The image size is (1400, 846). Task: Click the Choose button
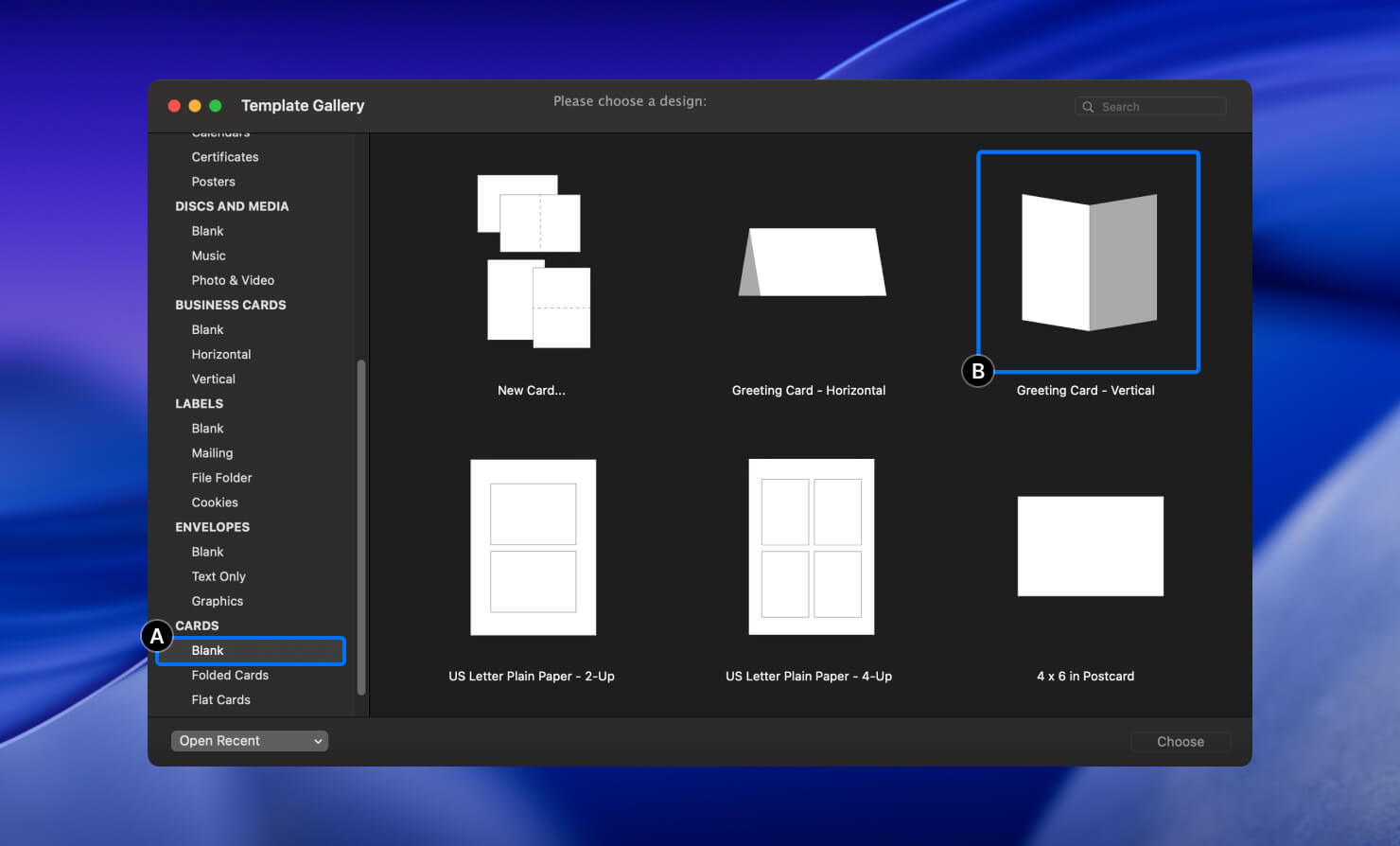(x=1180, y=741)
